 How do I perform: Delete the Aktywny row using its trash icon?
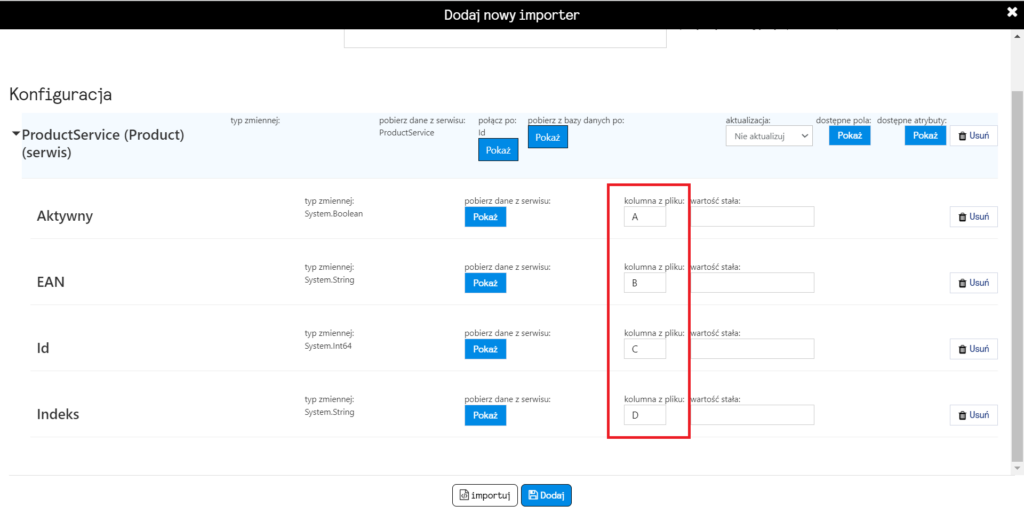point(974,217)
